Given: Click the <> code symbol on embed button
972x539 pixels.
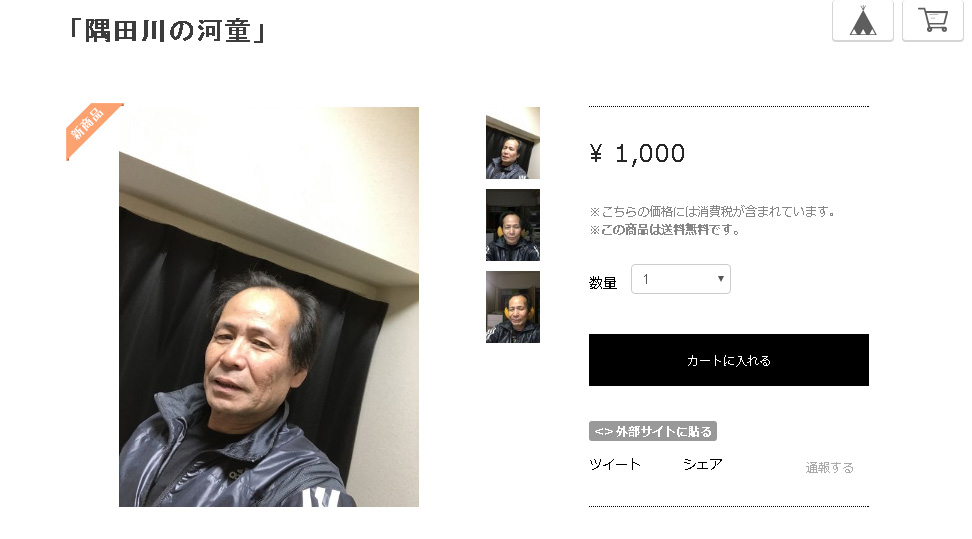Looking at the screenshot, I should (x=603, y=432).
